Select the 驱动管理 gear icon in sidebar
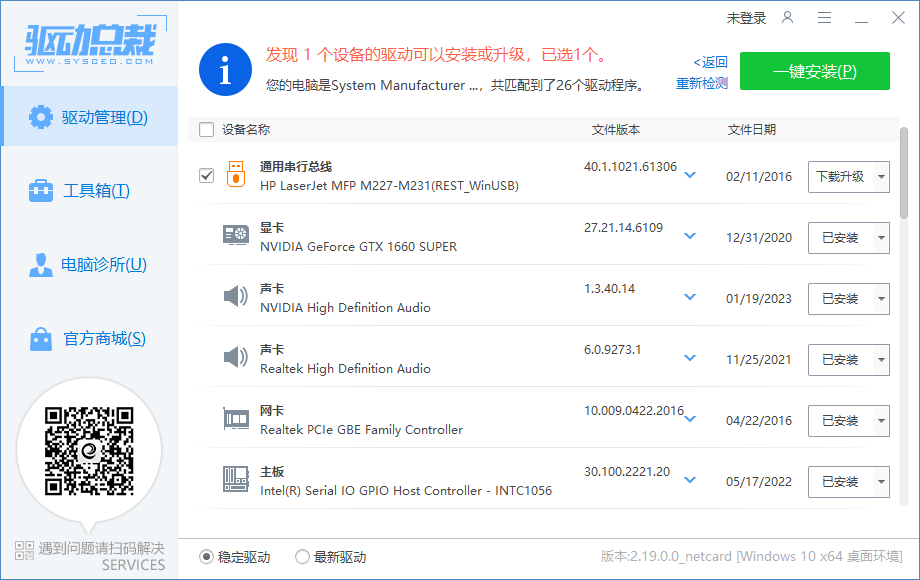Screen dimensions: 920x580 coord(40,117)
